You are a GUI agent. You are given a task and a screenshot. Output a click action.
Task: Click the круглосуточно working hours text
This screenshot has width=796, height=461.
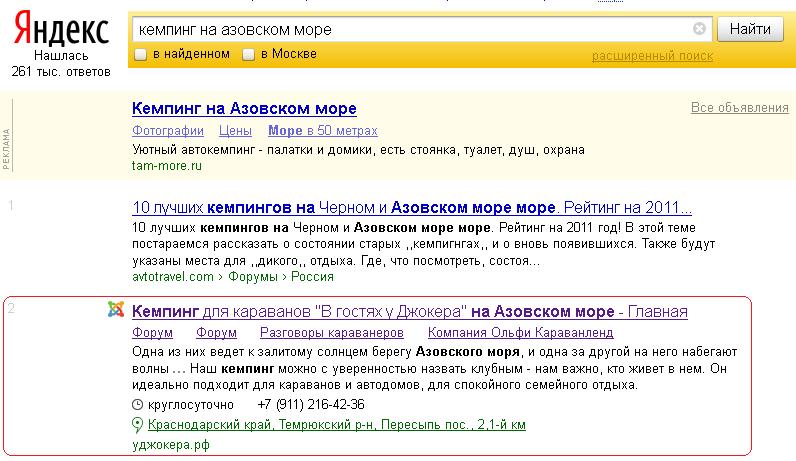tap(190, 405)
